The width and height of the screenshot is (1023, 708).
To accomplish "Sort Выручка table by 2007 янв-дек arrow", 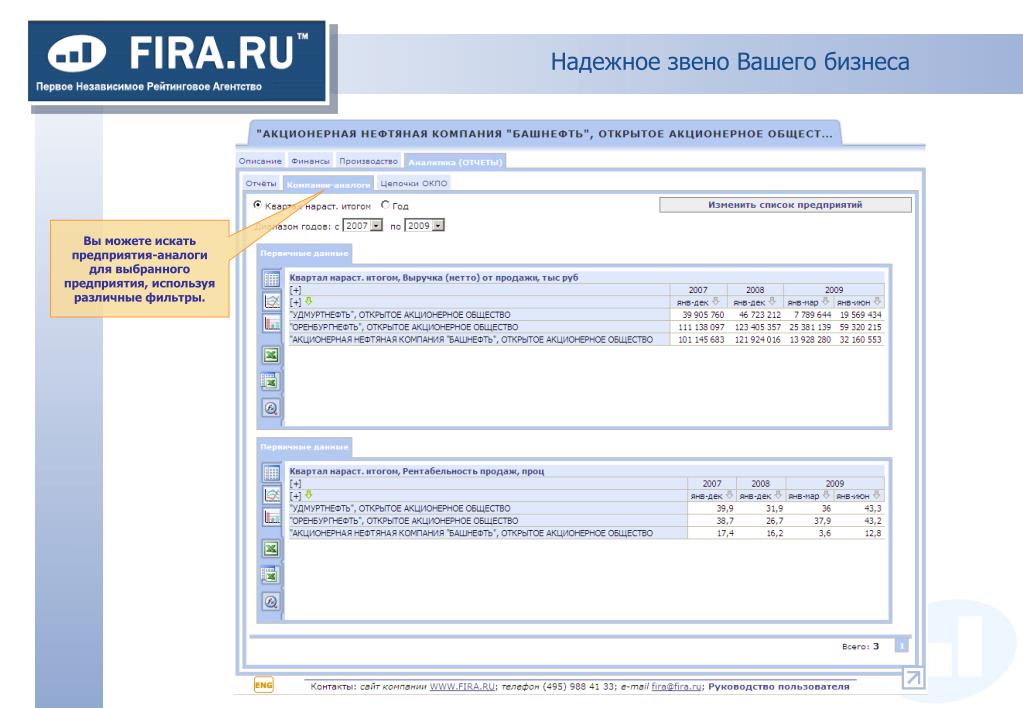I will coord(716,301).
